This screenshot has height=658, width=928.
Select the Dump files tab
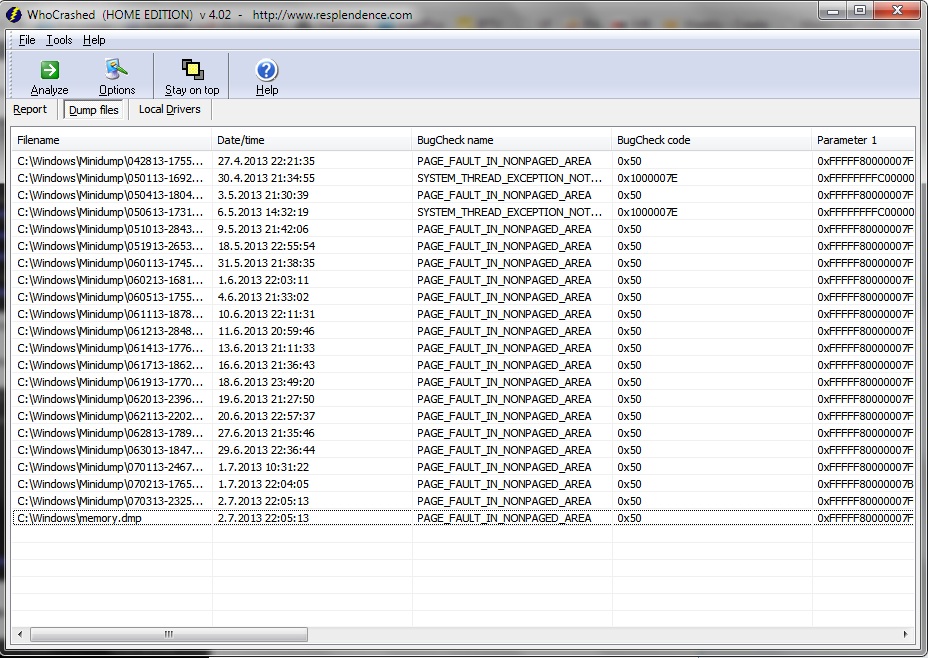pos(94,110)
